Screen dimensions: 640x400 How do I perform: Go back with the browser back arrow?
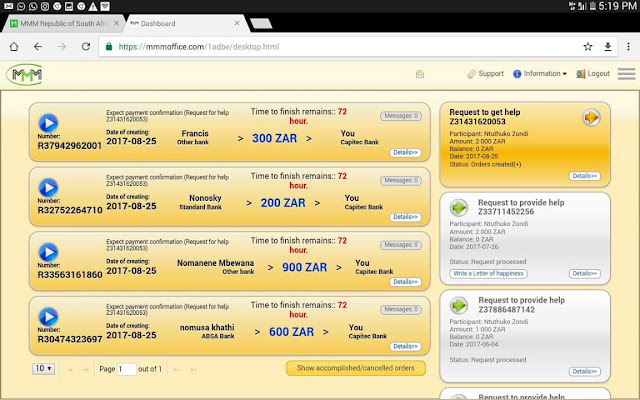click(38, 47)
